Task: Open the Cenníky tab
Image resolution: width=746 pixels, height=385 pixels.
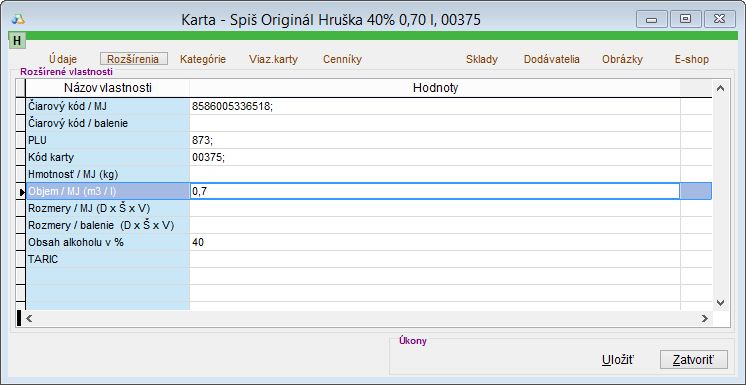Action: [x=342, y=59]
